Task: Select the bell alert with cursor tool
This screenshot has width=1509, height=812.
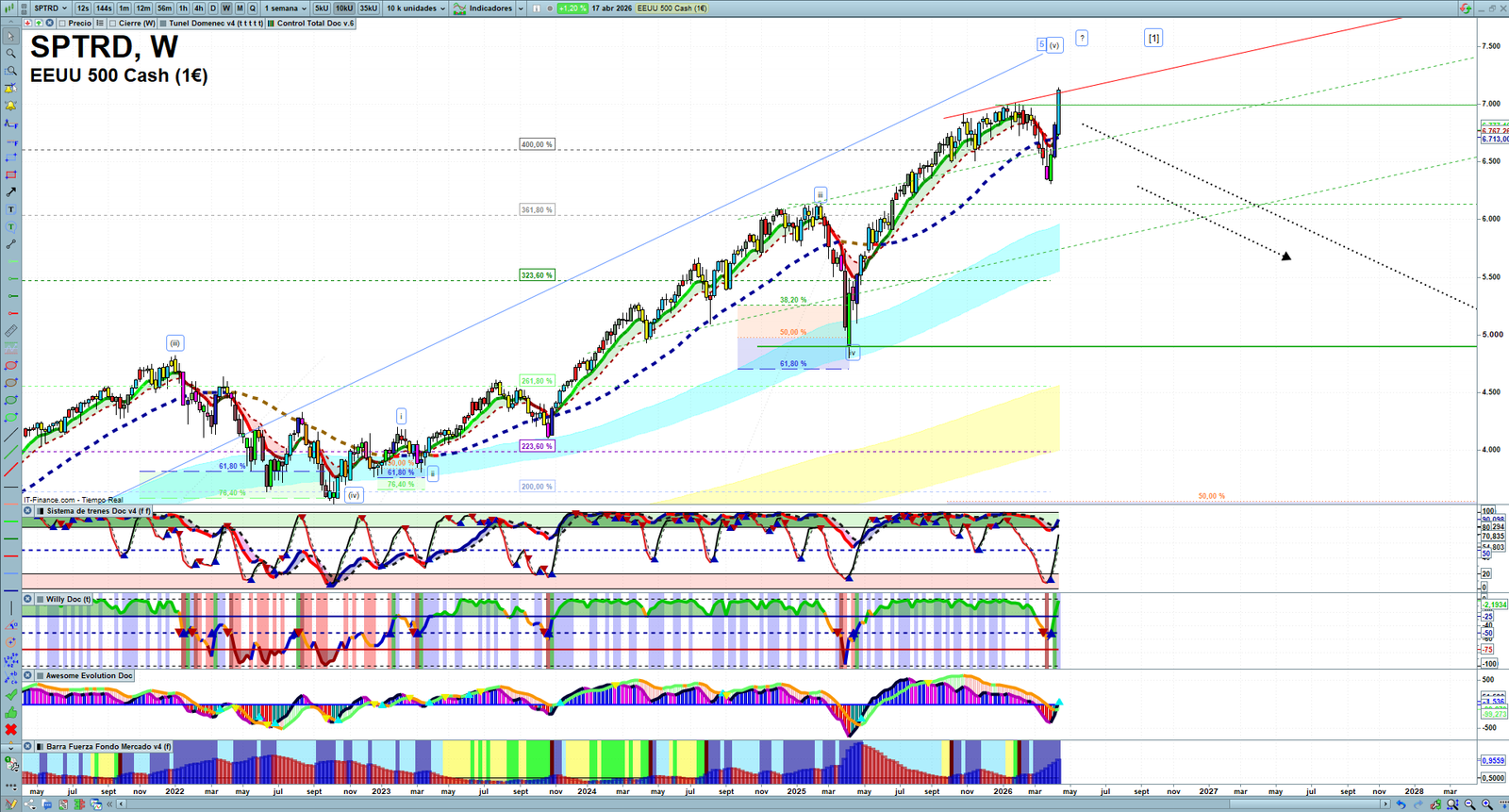Action: [10, 89]
